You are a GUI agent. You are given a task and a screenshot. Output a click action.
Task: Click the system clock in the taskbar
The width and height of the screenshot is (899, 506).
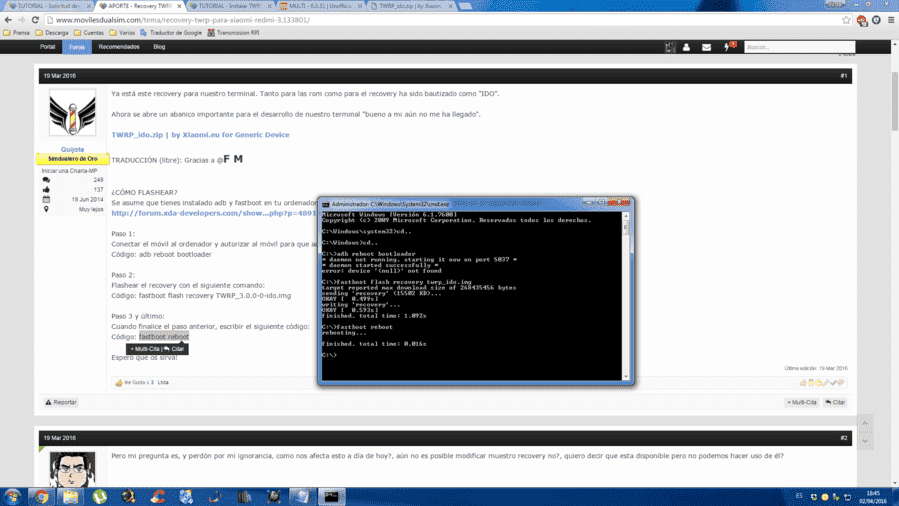pos(873,497)
